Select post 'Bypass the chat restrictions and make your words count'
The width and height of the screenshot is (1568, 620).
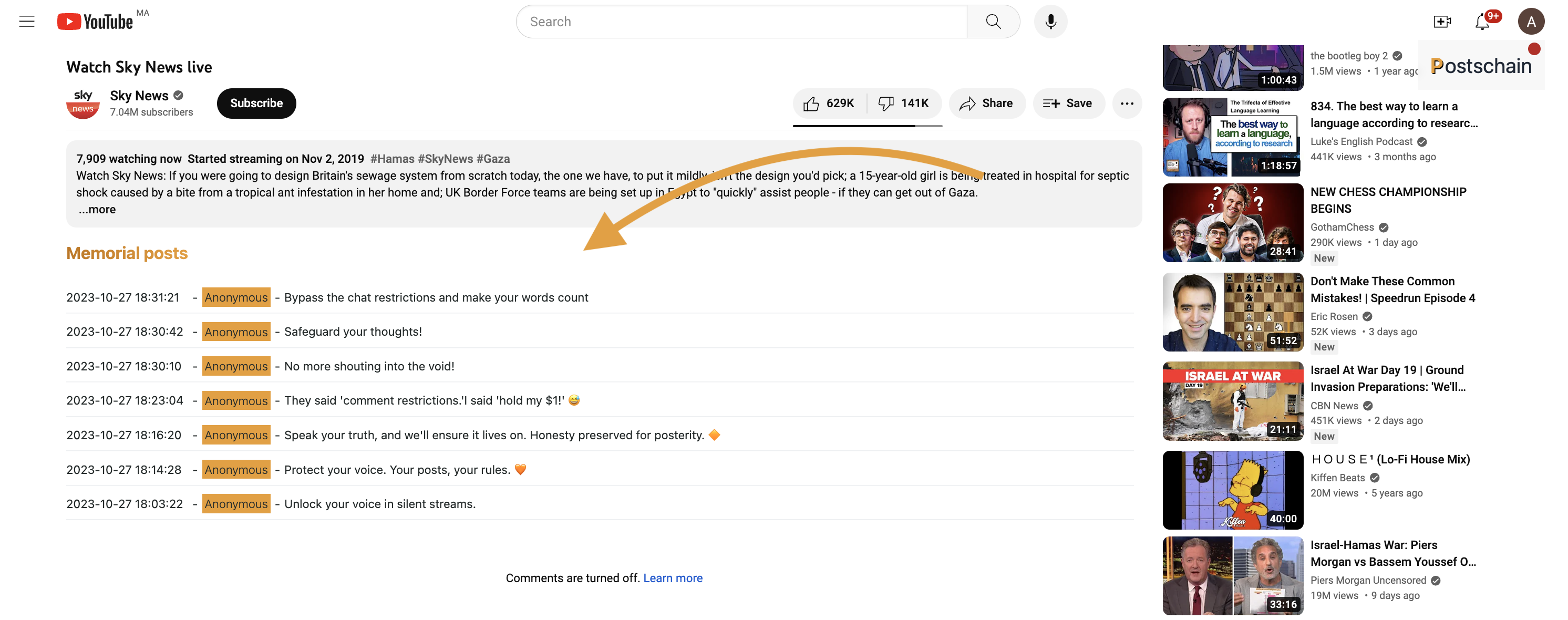436,297
